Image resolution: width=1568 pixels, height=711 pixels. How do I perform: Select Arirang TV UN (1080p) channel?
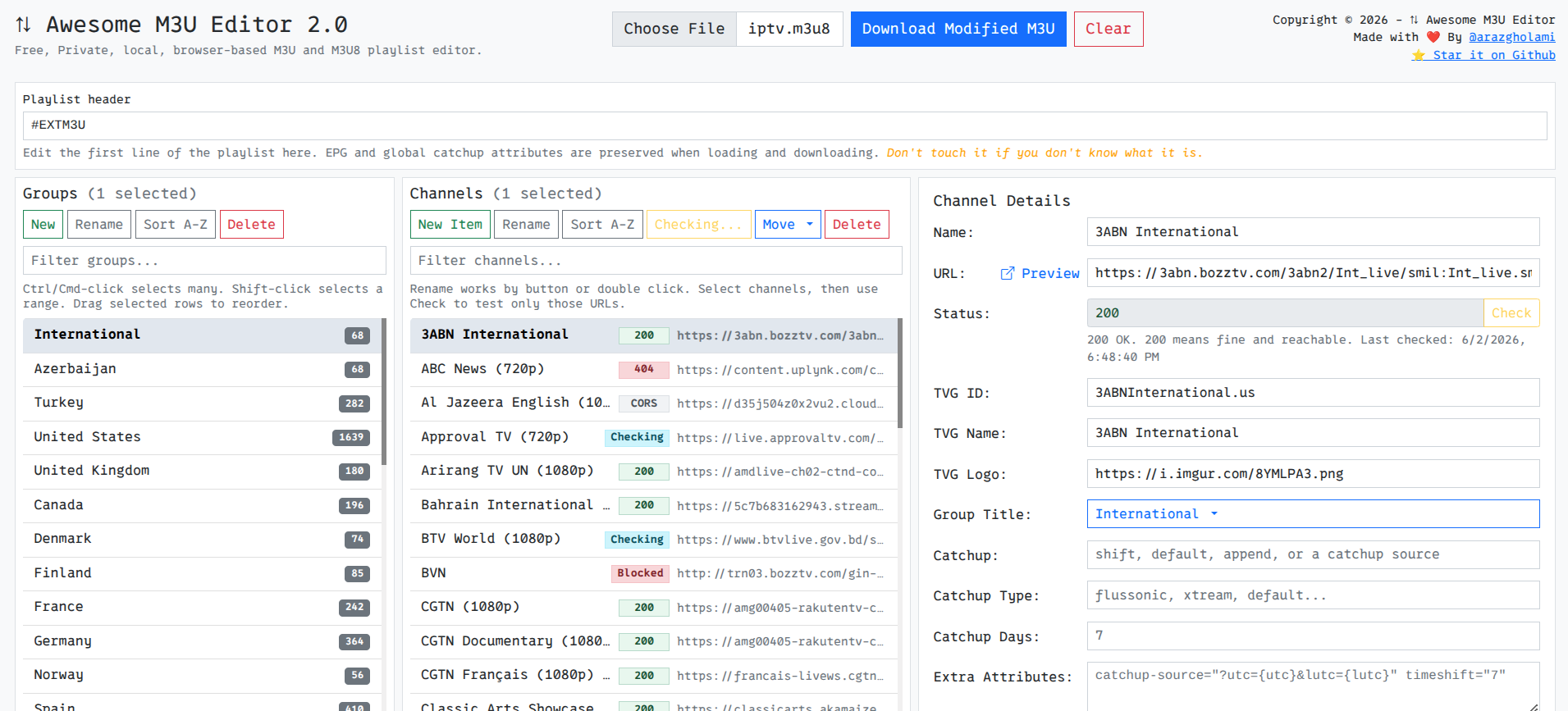click(654, 471)
